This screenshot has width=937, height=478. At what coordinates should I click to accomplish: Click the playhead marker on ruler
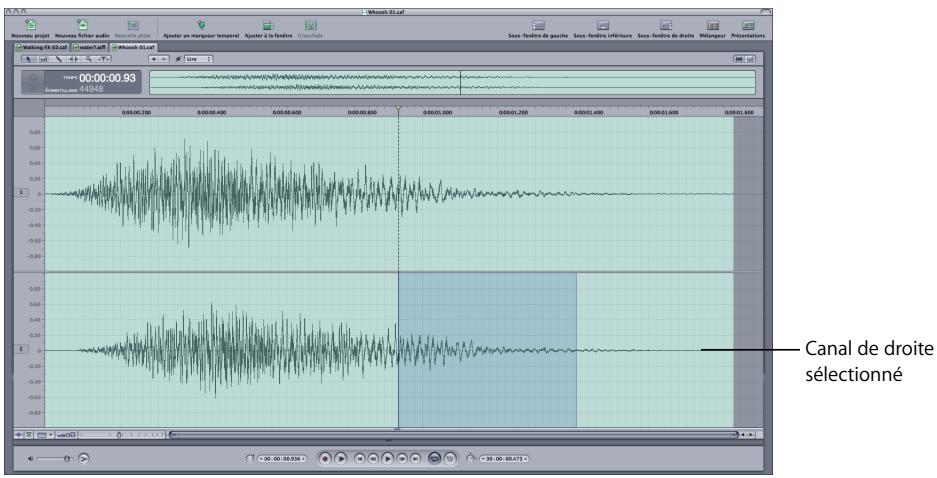click(399, 109)
